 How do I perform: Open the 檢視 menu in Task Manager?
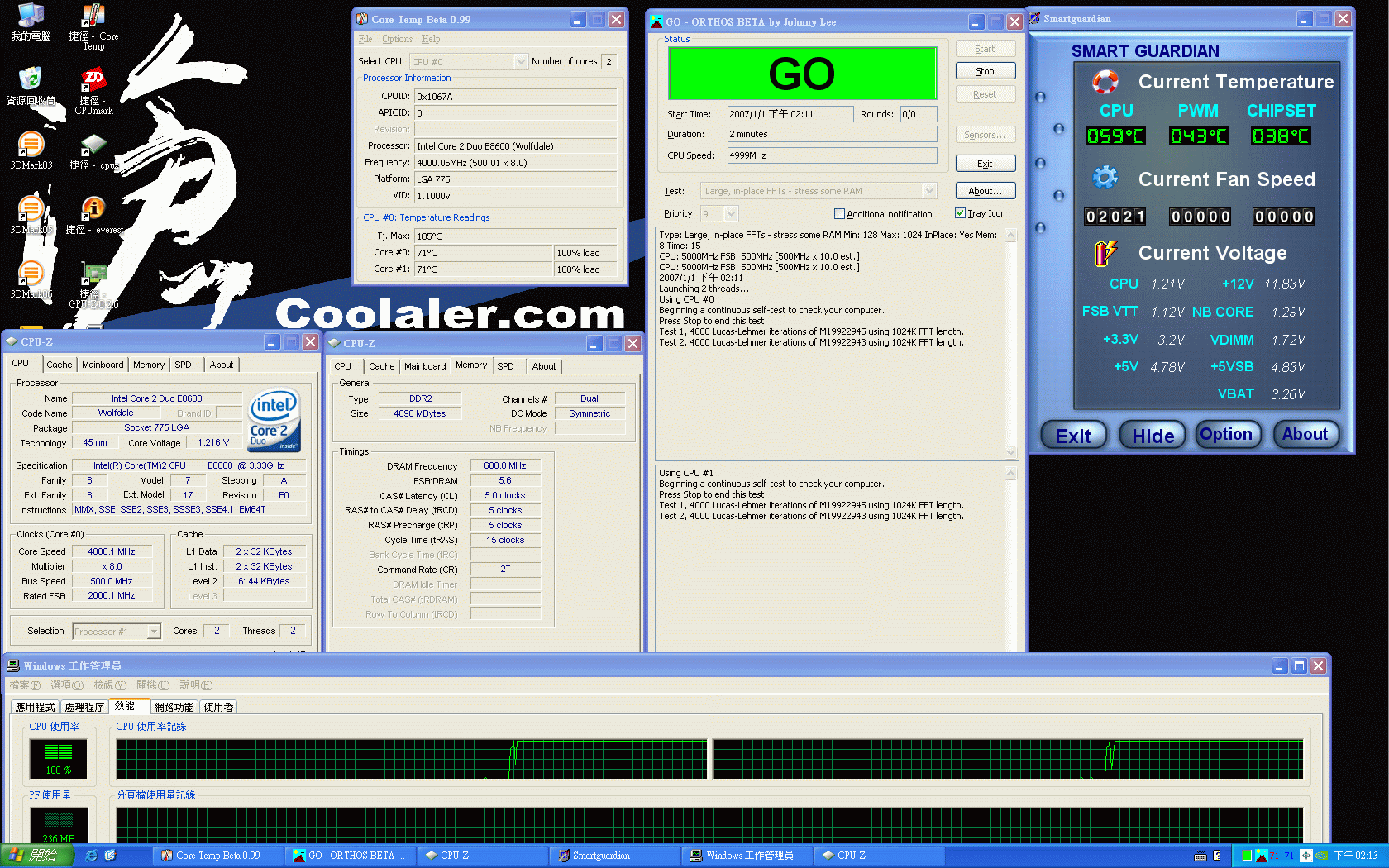click(109, 685)
